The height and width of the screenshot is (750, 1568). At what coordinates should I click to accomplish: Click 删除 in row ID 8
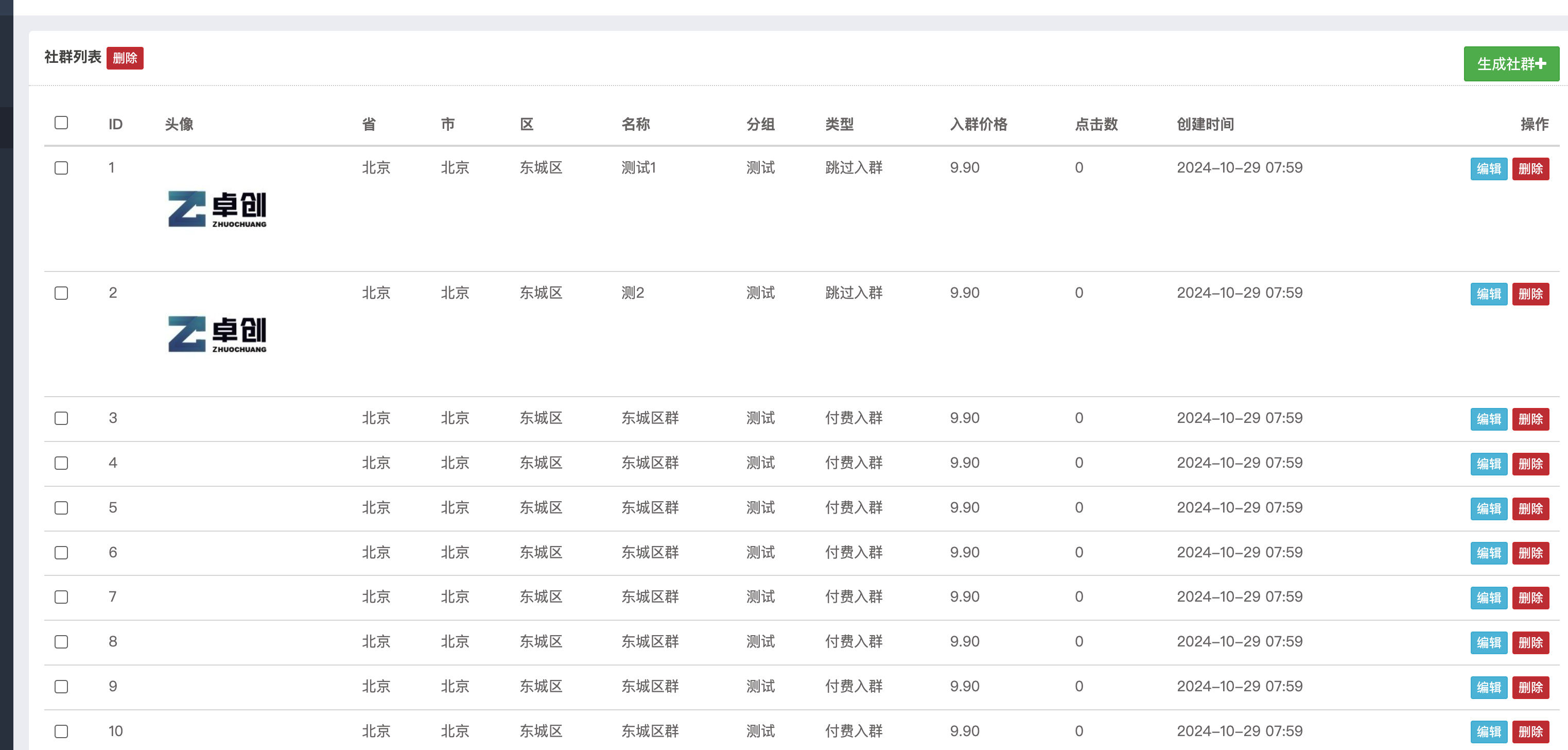tap(1530, 643)
